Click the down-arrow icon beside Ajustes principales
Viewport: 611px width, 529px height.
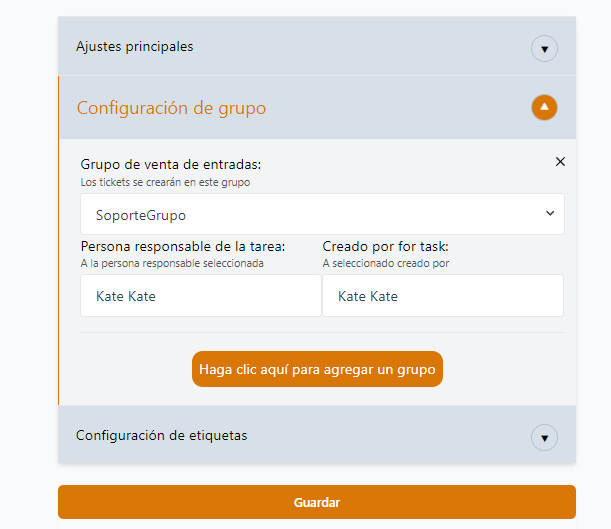tap(544, 48)
